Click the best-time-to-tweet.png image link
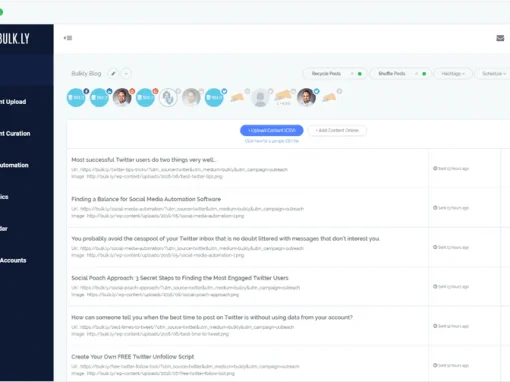This screenshot has width=510, height=382. 150,334
